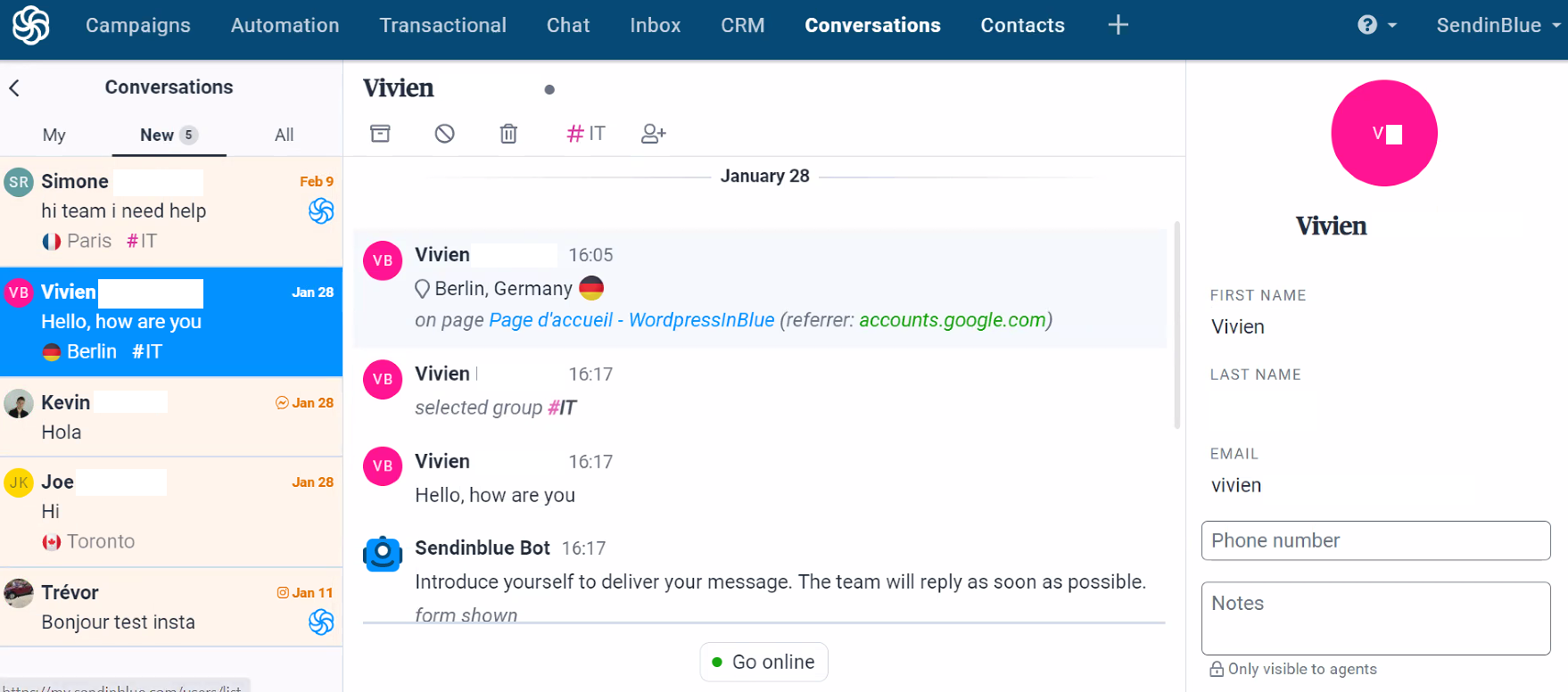Expand the SendinBlue account menu
The image size is (1568, 692).
pyautogui.click(x=1497, y=25)
